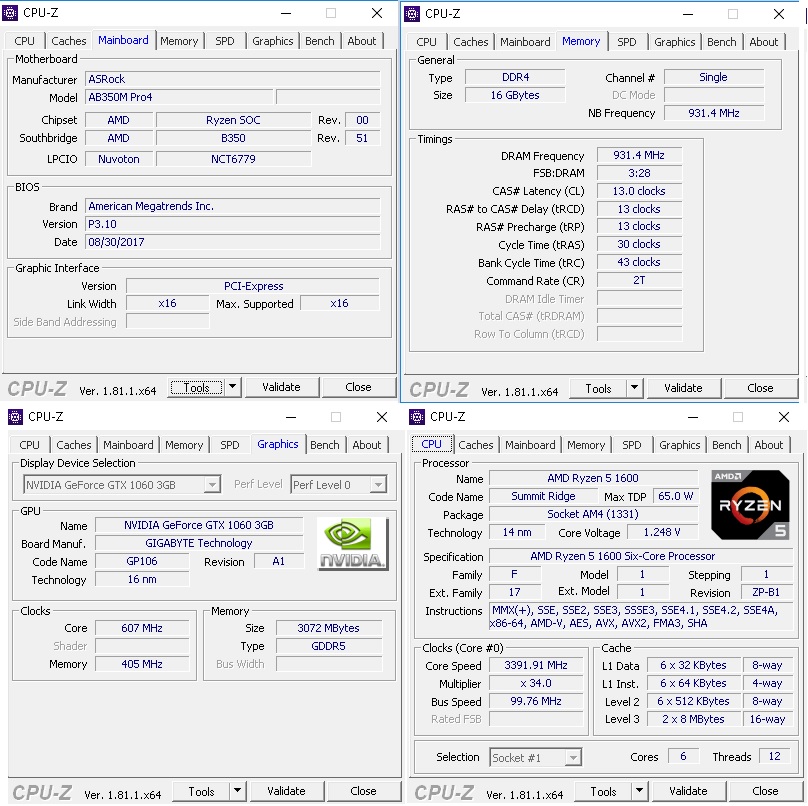Screen dimensions: 808x806
Task: Click Core Speed 3391.91 MHz value
Action: pos(536,665)
